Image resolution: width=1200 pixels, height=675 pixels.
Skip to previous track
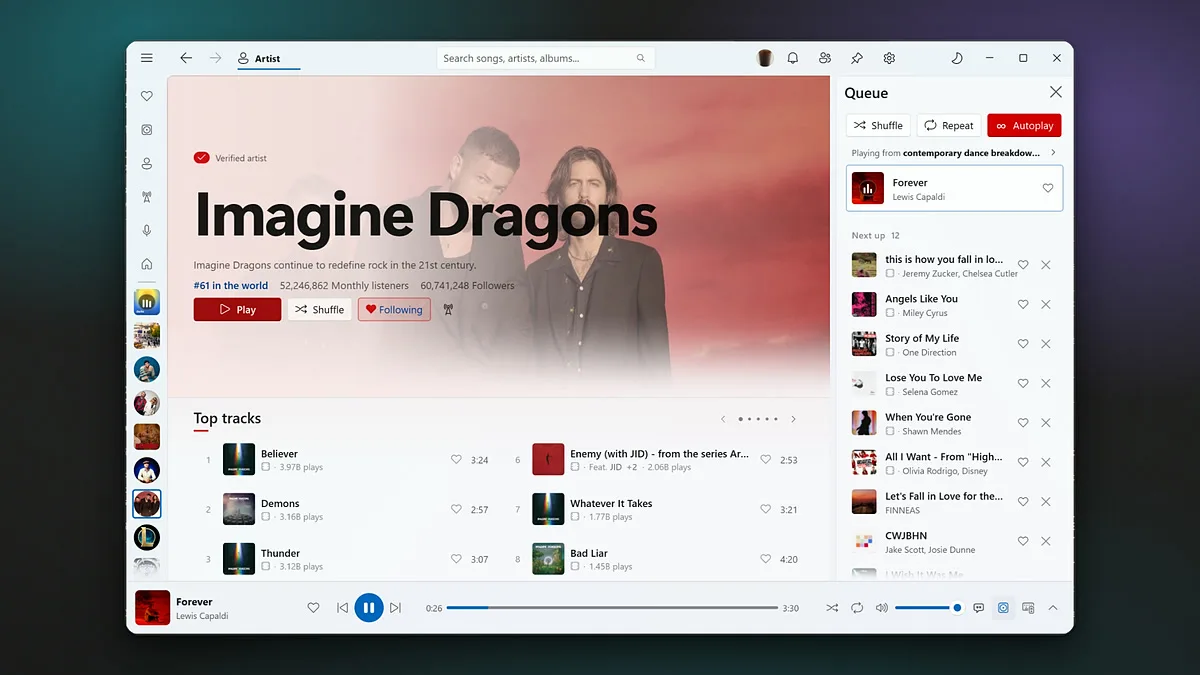342,607
